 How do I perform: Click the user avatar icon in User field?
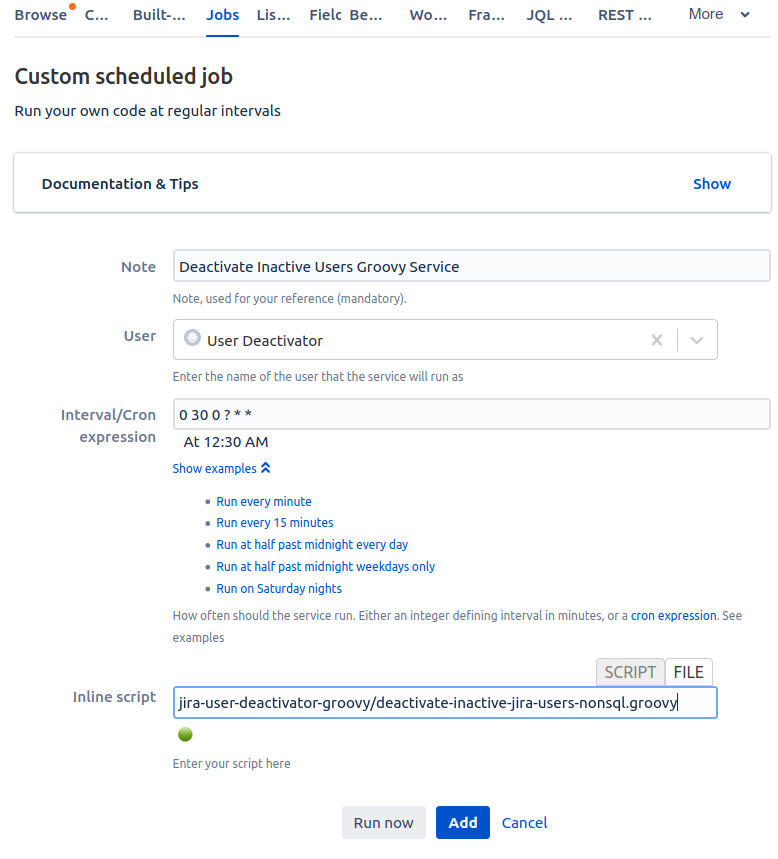click(x=193, y=339)
